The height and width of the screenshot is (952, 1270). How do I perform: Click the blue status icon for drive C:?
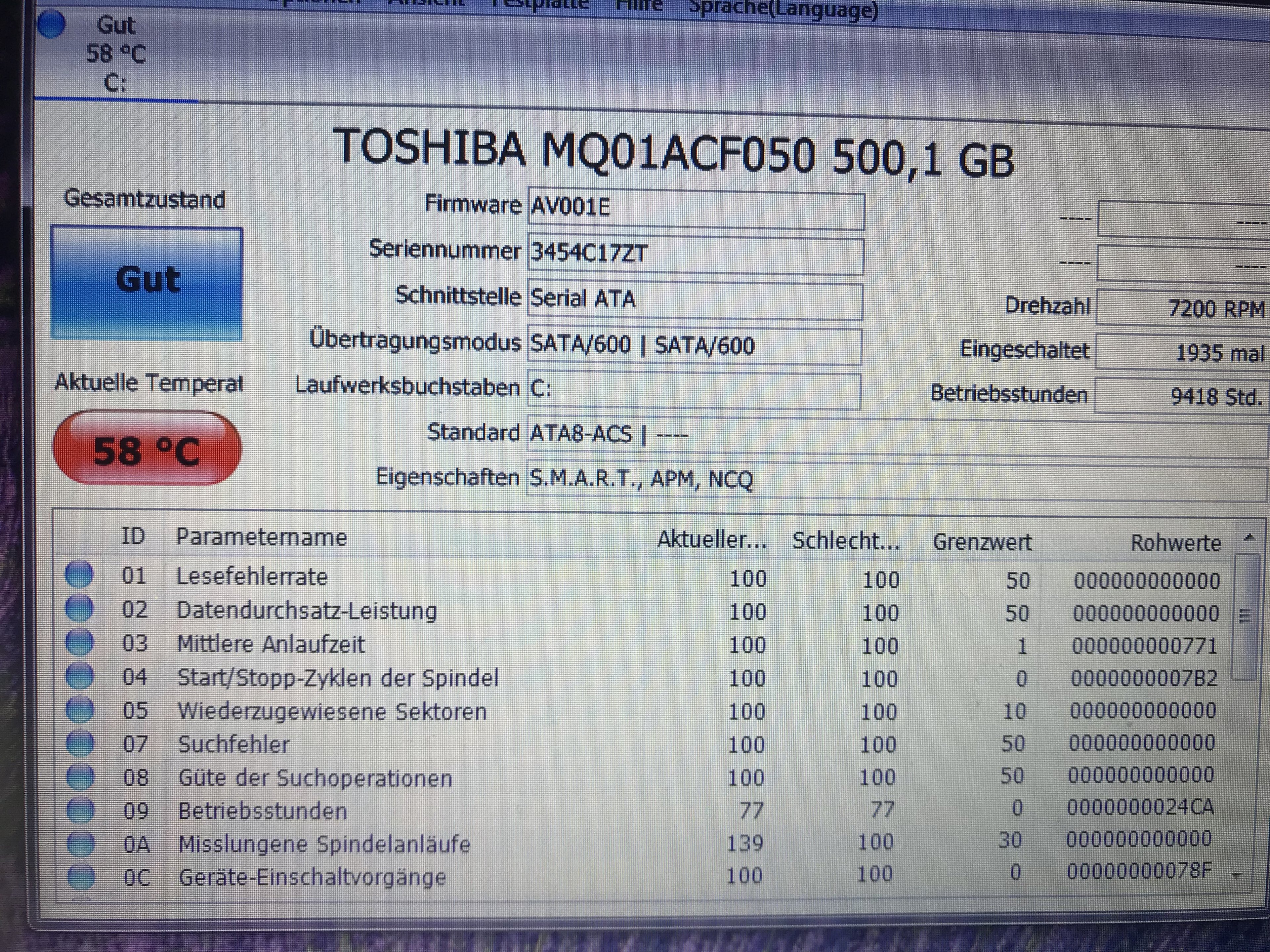pyautogui.click(x=51, y=25)
